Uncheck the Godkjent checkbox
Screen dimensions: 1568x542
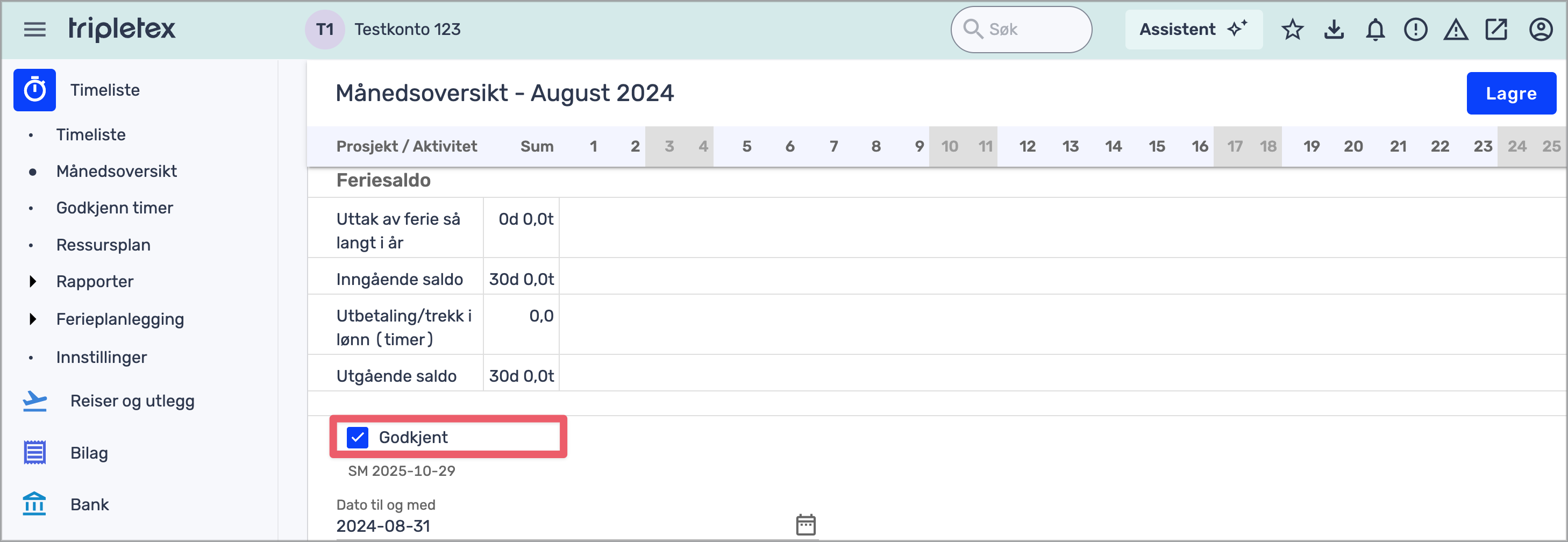click(x=357, y=437)
